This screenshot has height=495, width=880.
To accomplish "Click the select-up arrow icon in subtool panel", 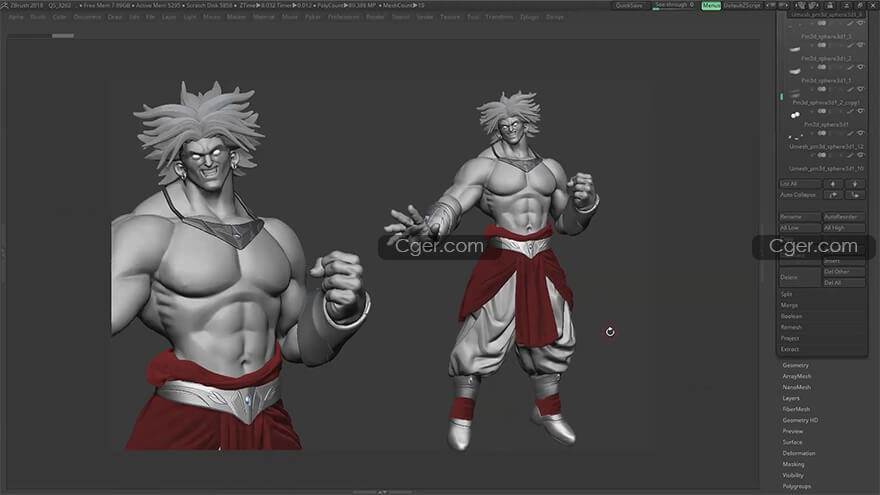I will click(x=832, y=184).
